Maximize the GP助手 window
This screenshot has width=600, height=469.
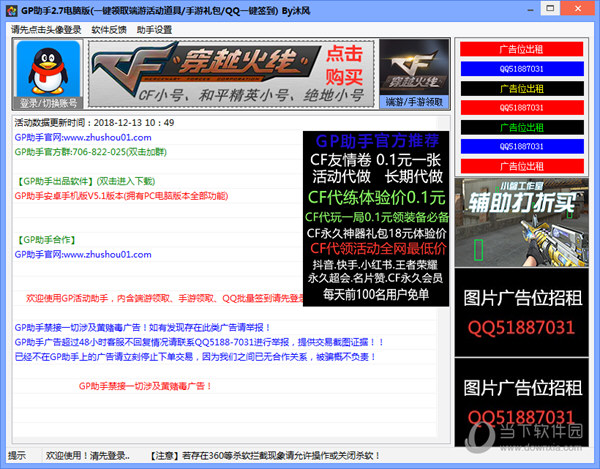click(550, 8)
